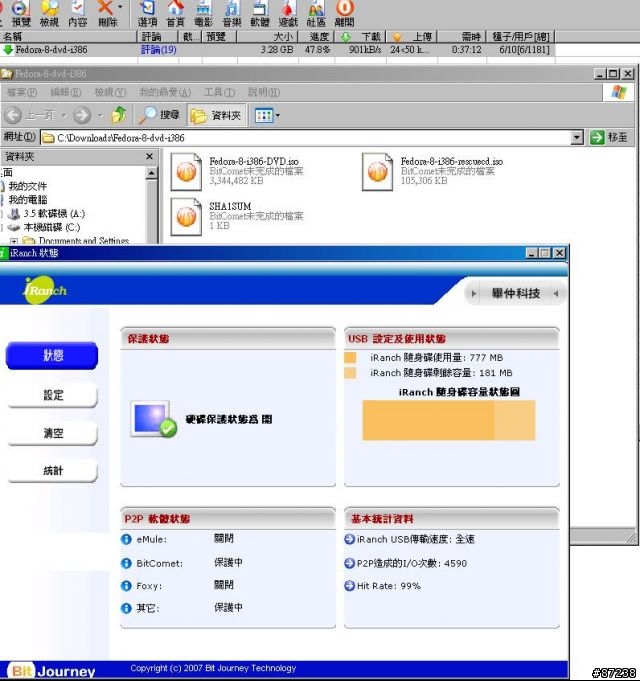Click the 畢仲科技 banner button
Image resolution: width=640 pixels, height=681 pixels.
pos(515,293)
